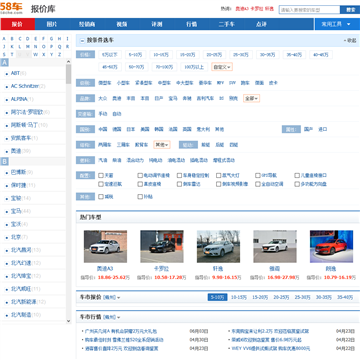Screen dimensions: 360x360
Task: Click the brand list scrollbar down arrow
Action: tap(69, 321)
